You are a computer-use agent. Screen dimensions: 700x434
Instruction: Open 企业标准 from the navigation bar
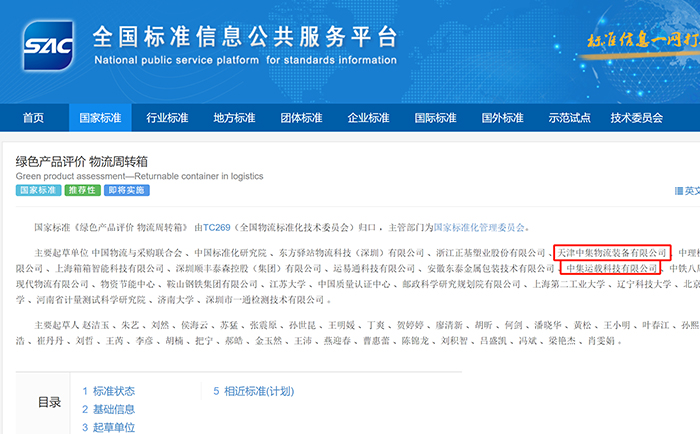coord(368,118)
